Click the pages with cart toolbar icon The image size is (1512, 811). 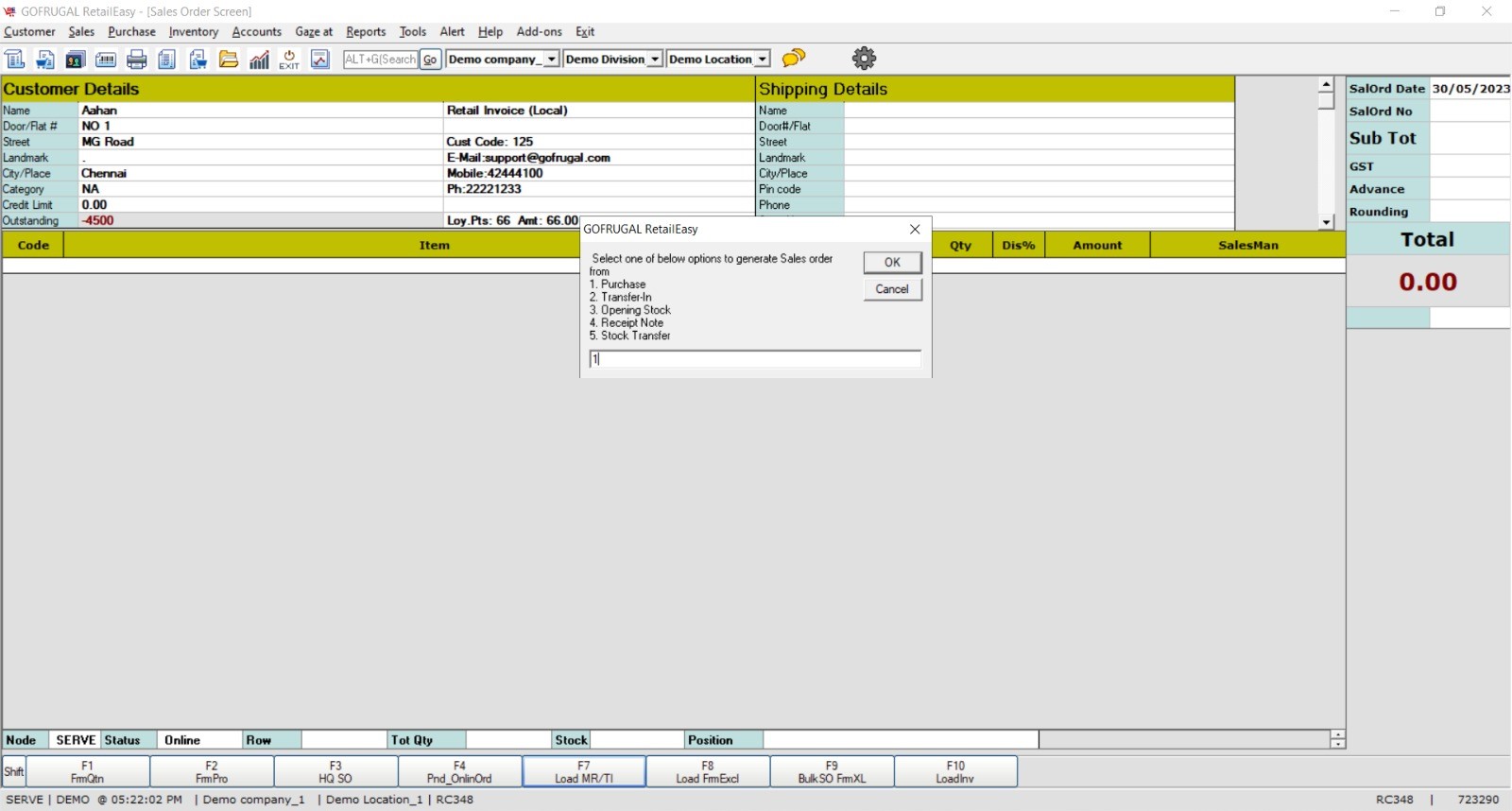[198, 59]
